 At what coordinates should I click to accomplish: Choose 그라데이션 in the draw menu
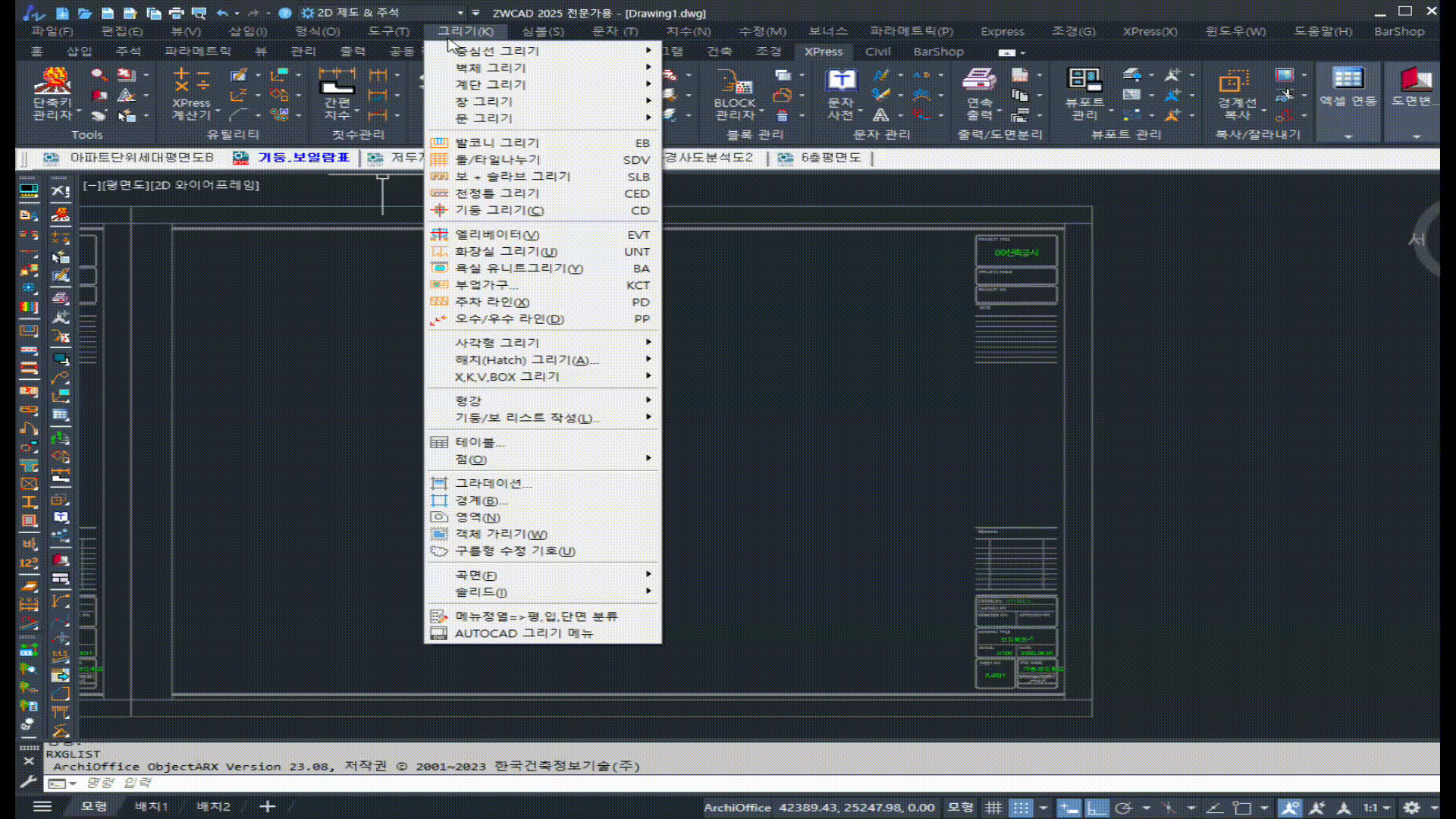tap(493, 483)
